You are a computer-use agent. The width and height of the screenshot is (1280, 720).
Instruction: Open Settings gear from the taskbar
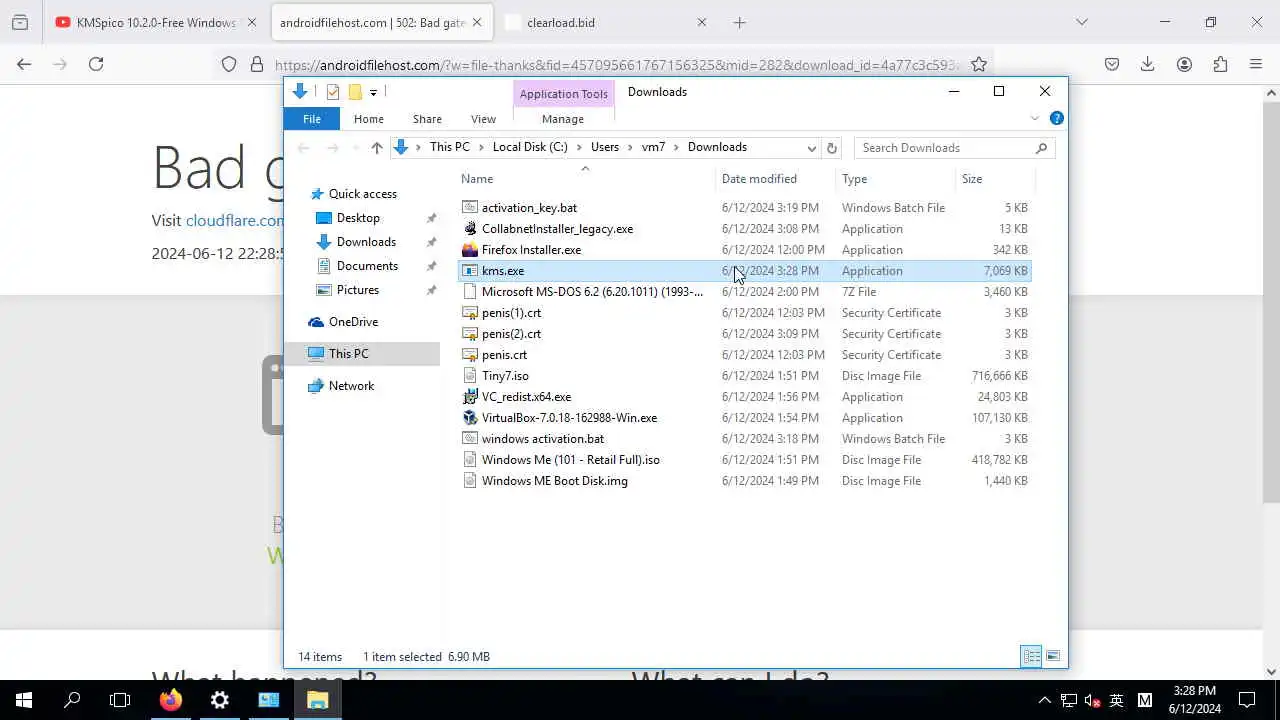[x=220, y=700]
